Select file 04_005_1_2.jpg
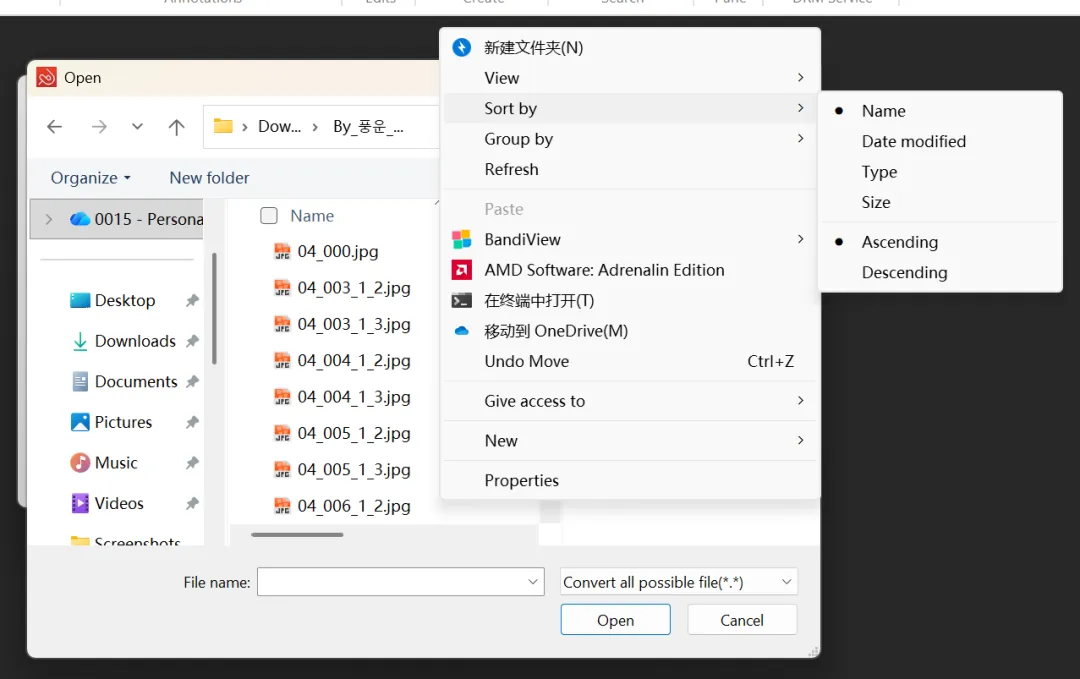1080x679 pixels. pyautogui.click(x=342, y=433)
